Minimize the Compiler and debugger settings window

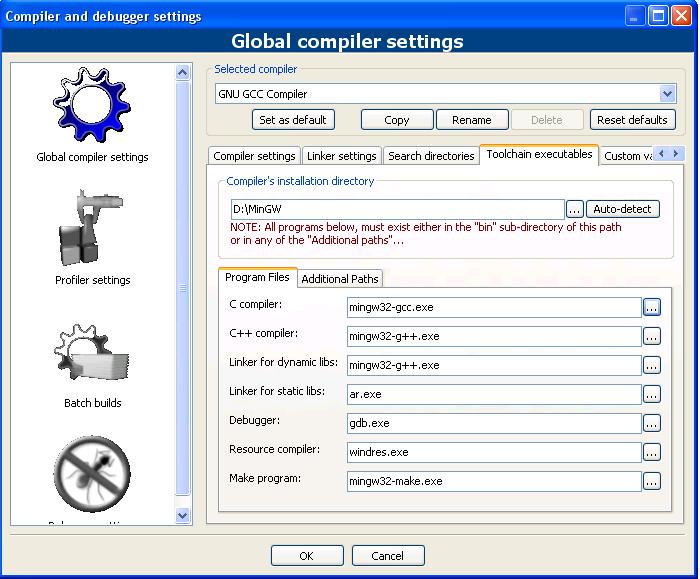(x=634, y=16)
